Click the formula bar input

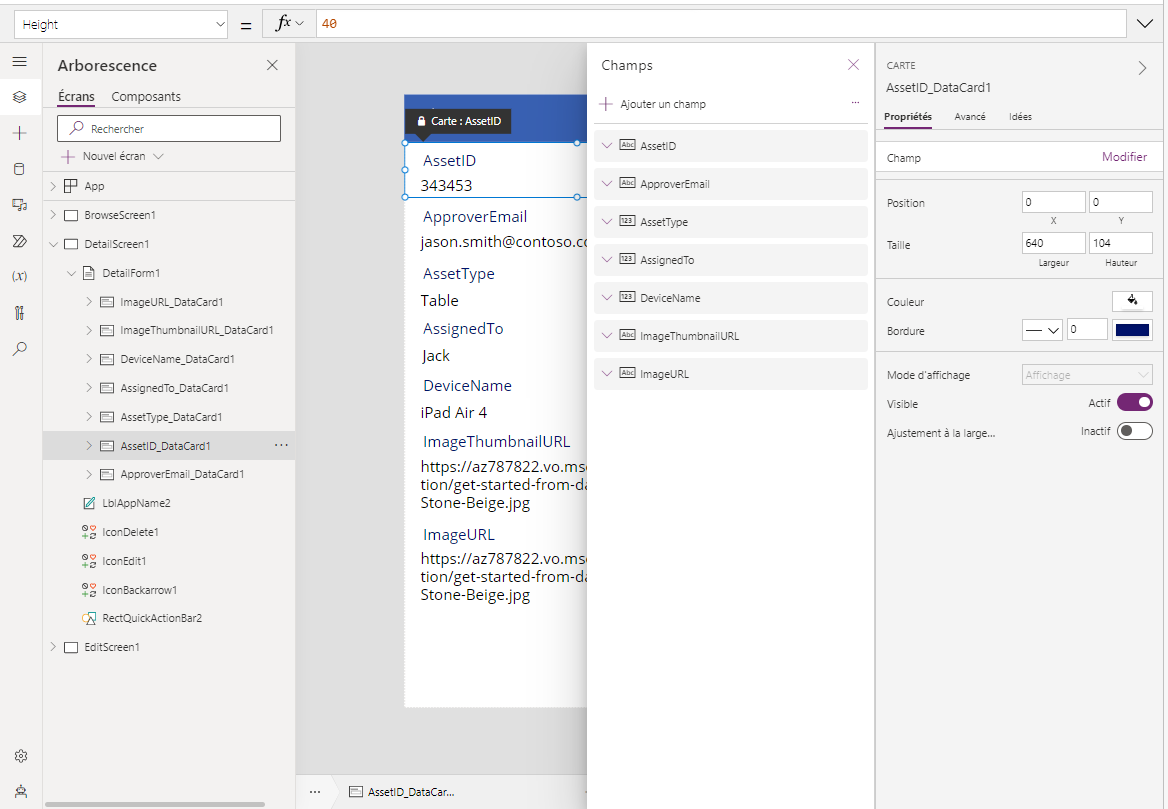pyautogui.click(x=721, y=24)
